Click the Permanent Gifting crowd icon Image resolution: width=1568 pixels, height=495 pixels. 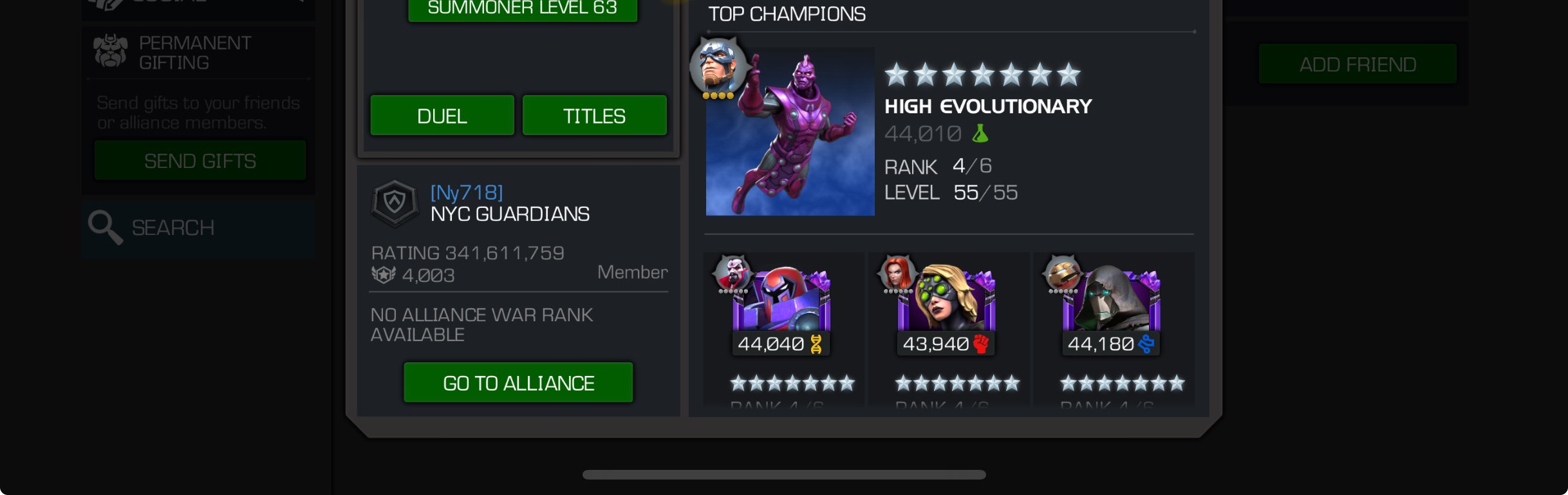point(110,51)
